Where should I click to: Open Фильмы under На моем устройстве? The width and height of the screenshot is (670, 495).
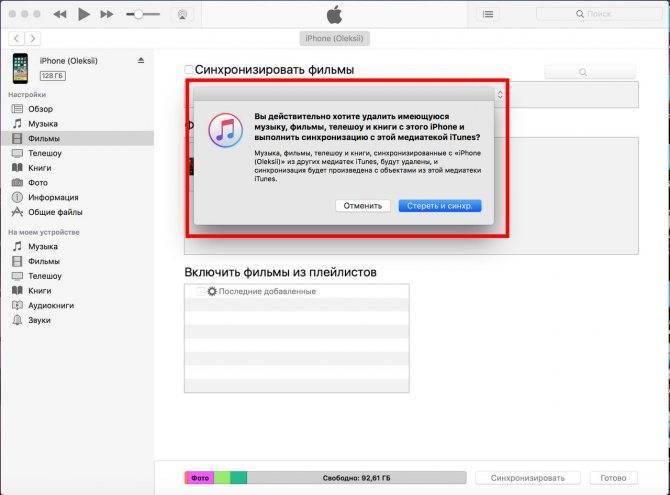44,261
